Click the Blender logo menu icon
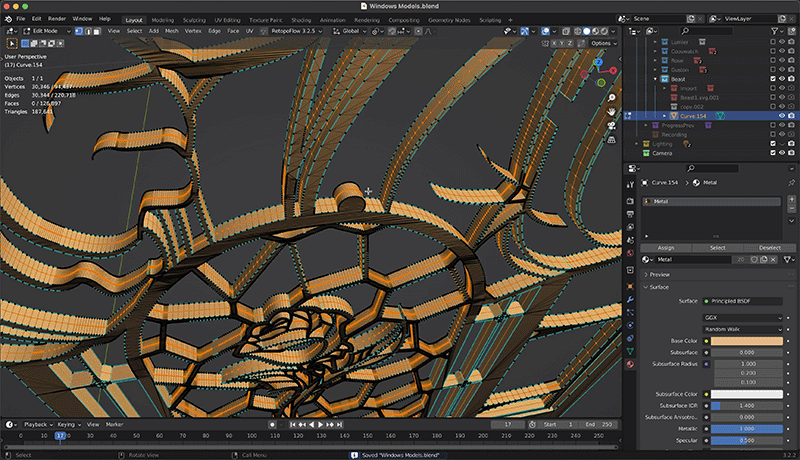Viewport: 800px width, 460px height. [x=9, y=18]
